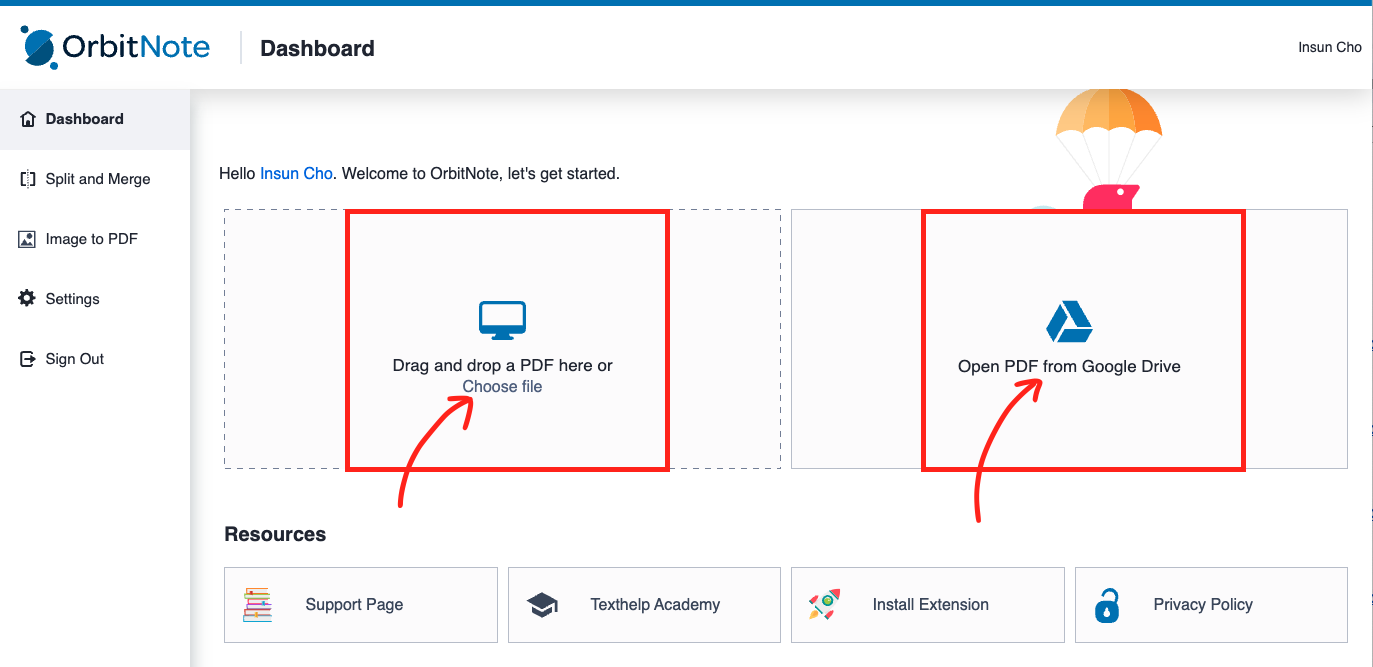
Task: Click the Google Drive triangle icon
Action: point(1069,322)
